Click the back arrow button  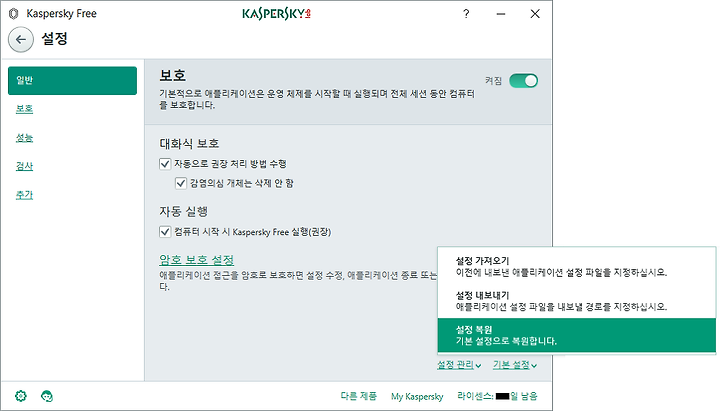(21, 39)
